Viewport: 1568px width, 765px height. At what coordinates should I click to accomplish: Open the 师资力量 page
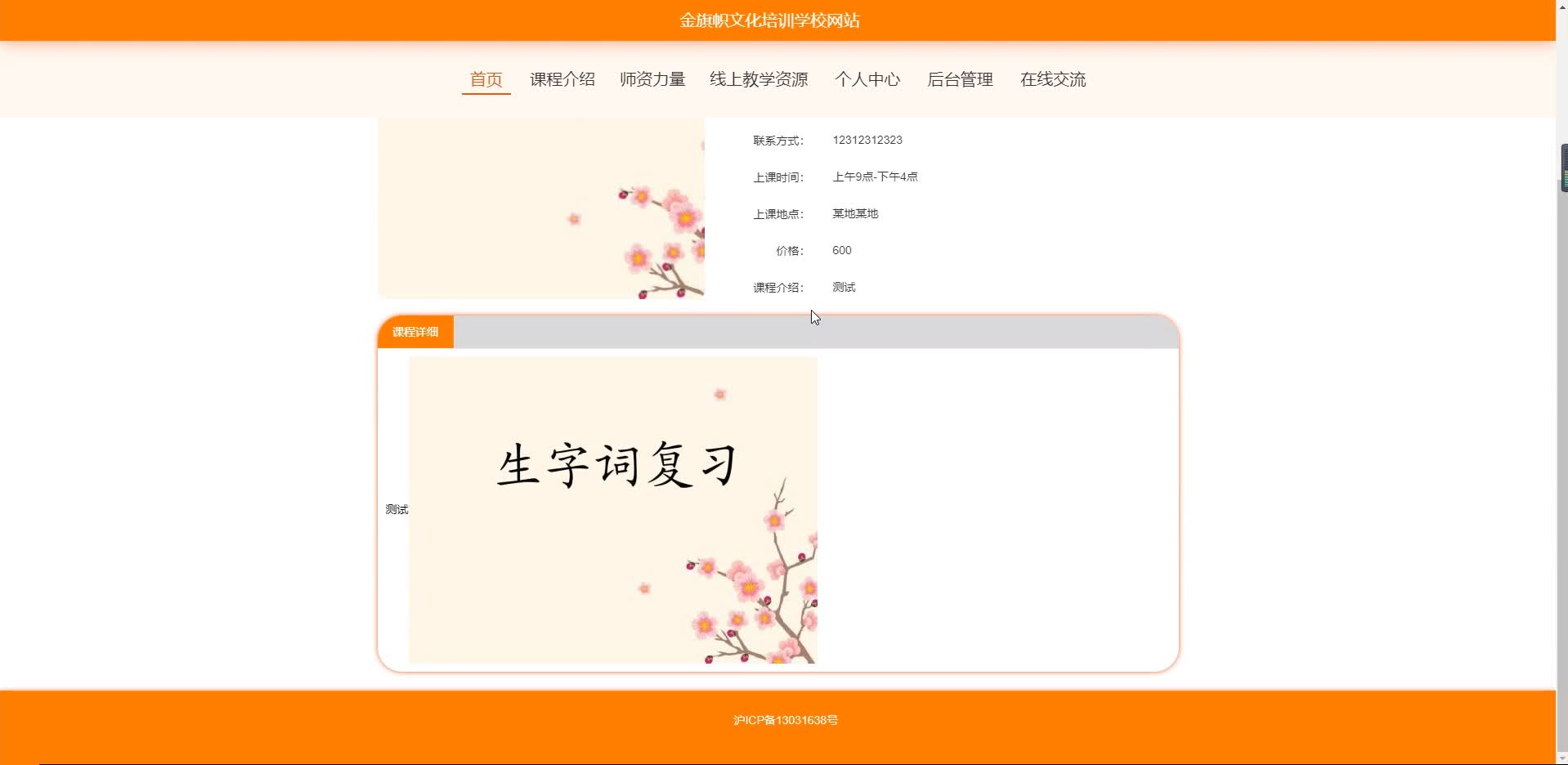(652, 79)
